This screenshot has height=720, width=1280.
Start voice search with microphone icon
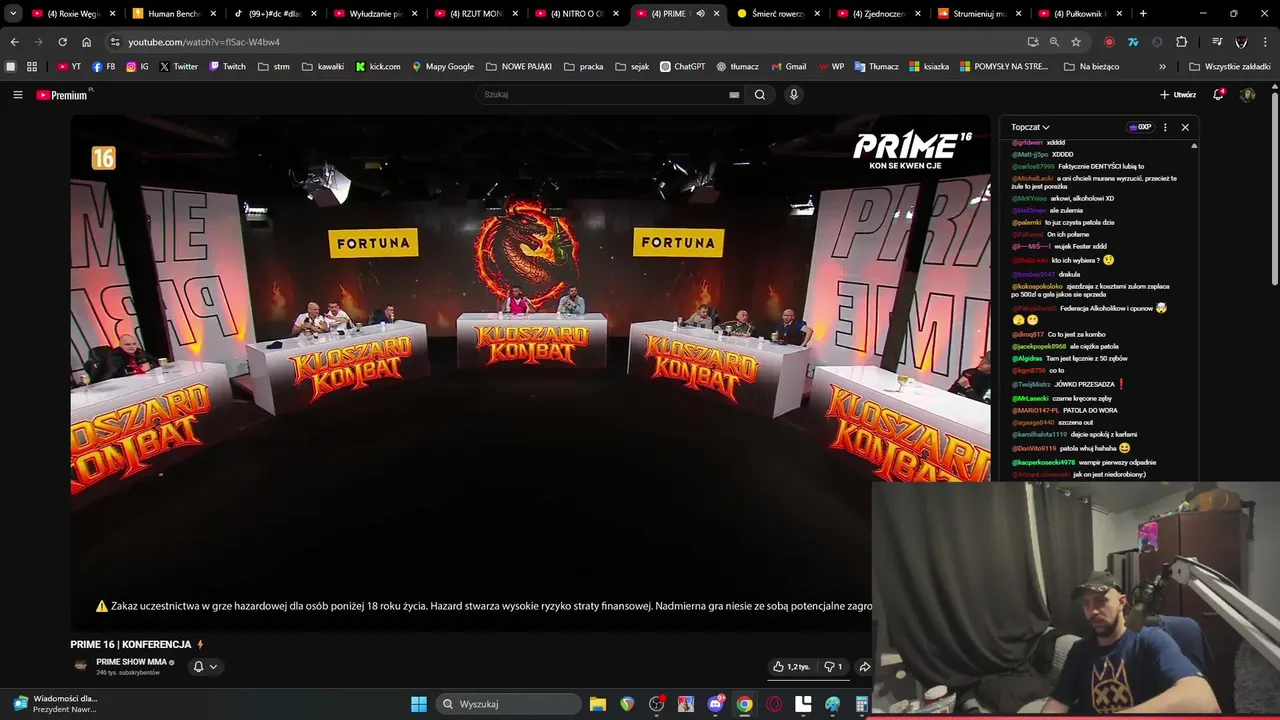pyautogui.click(x=794, y=95)
